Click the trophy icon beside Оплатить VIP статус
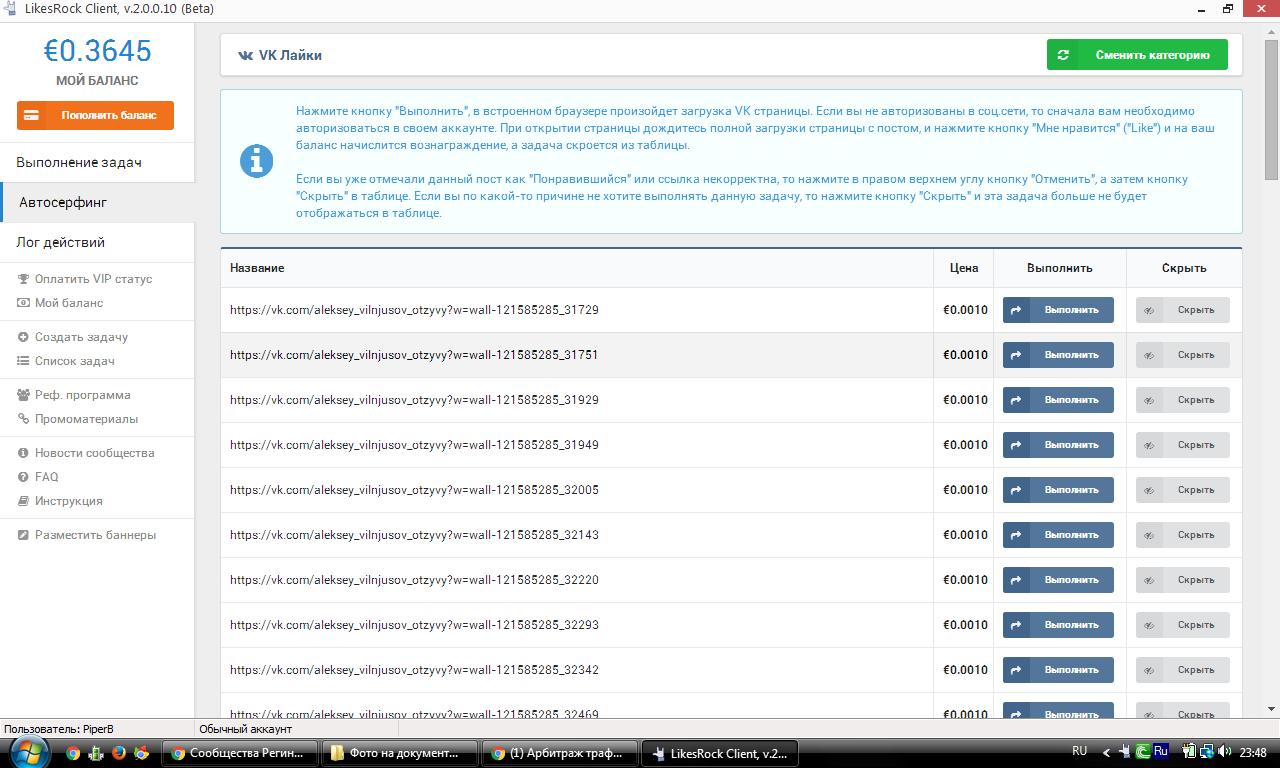This screenshot has width=1280, height=768. [x=24, y=279]
